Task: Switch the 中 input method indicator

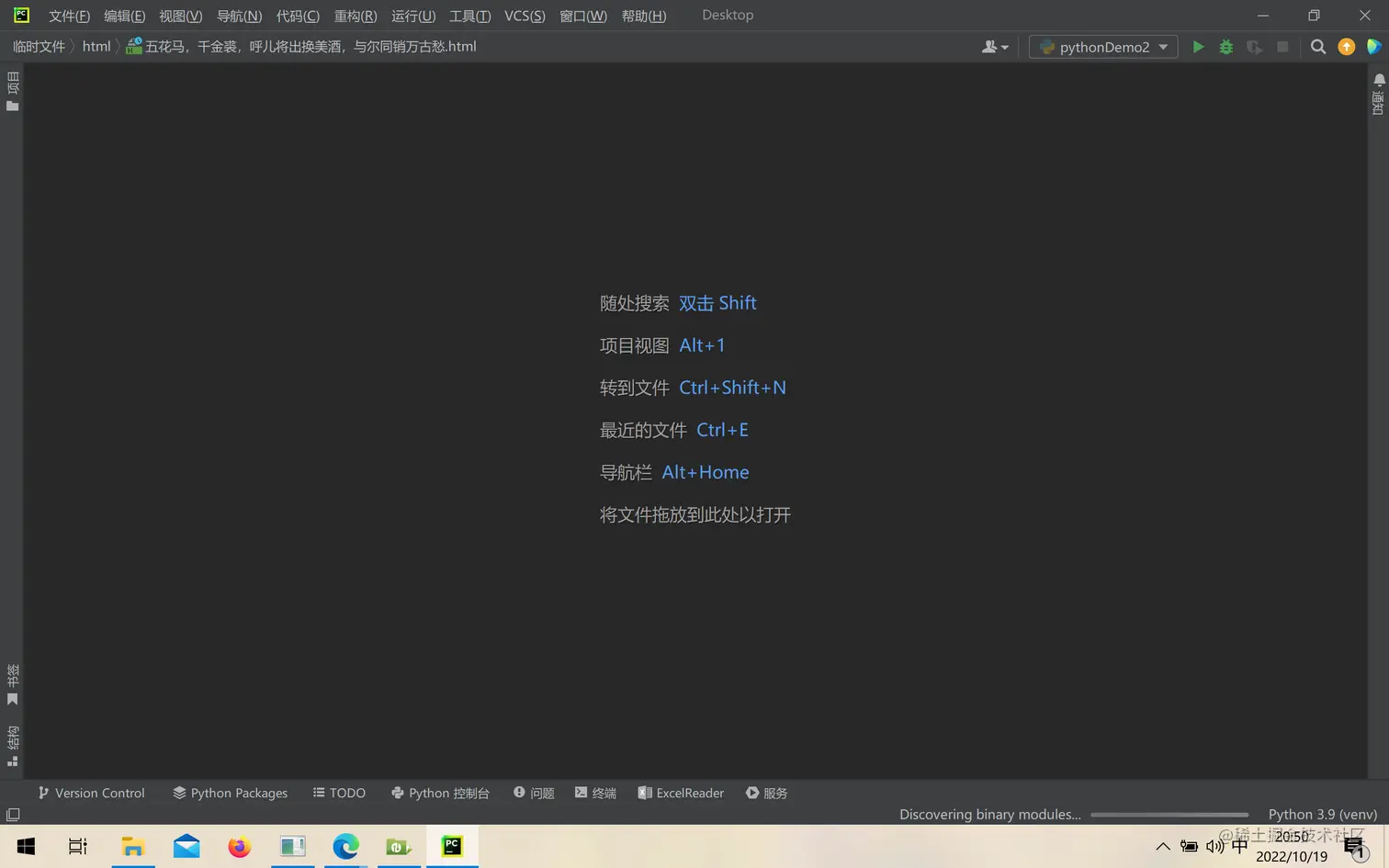Action: (1240, 846)
